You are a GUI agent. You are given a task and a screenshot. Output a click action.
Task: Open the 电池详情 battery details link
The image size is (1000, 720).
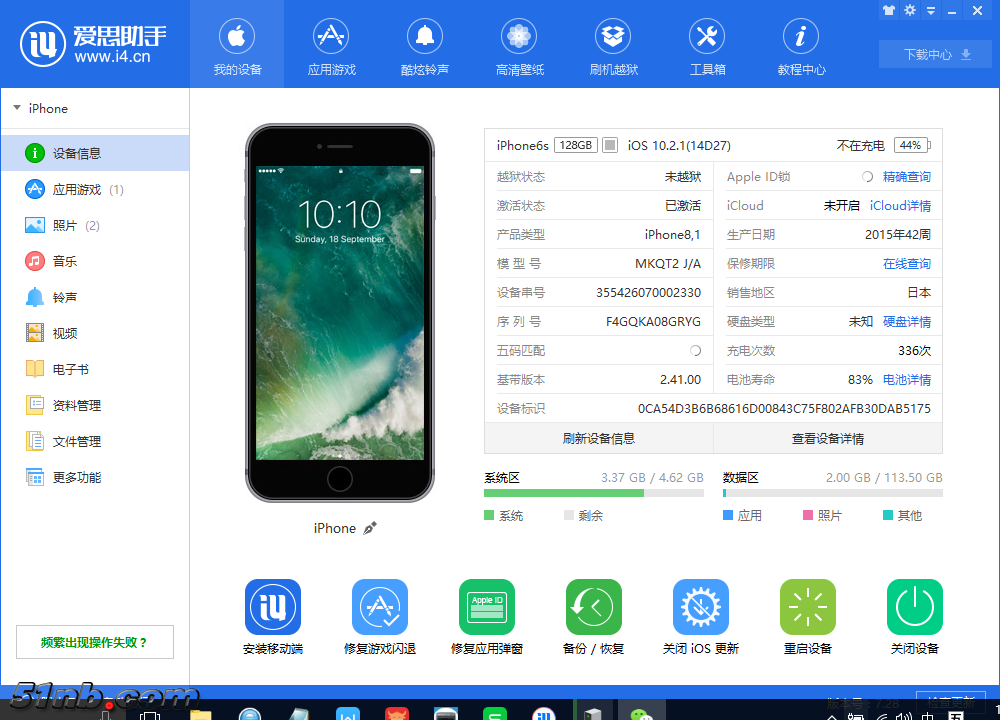(x=906, y=379)
